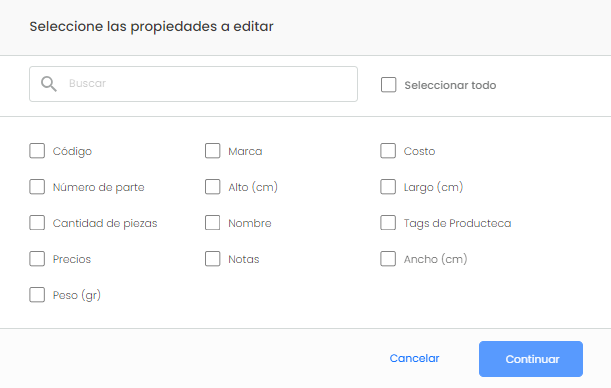Select the Costo property checkbox
Viewport: 611px width, 388px height.
388,151
